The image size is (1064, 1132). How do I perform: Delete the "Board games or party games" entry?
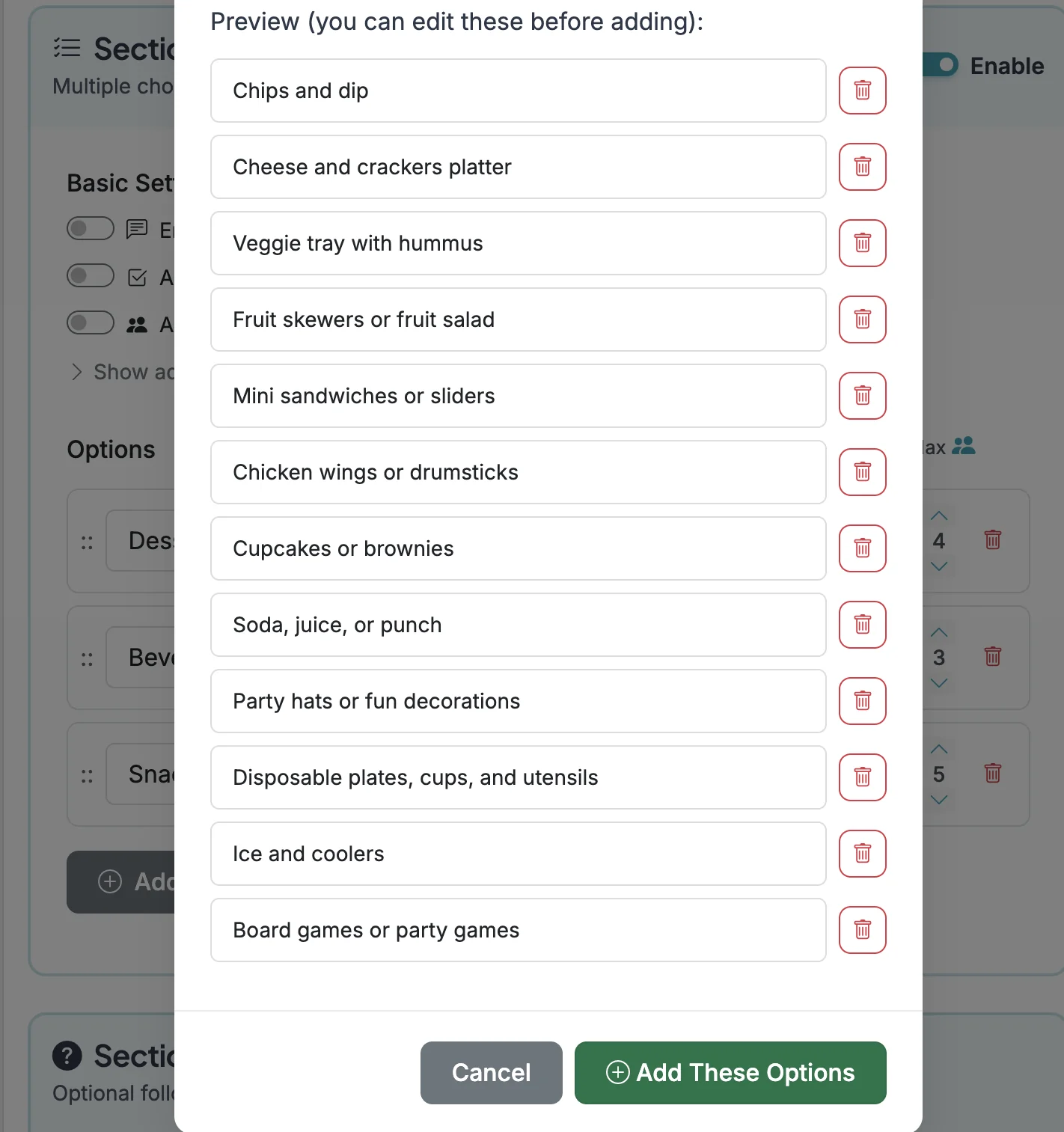pyautogui.click(x=862, y=930)
